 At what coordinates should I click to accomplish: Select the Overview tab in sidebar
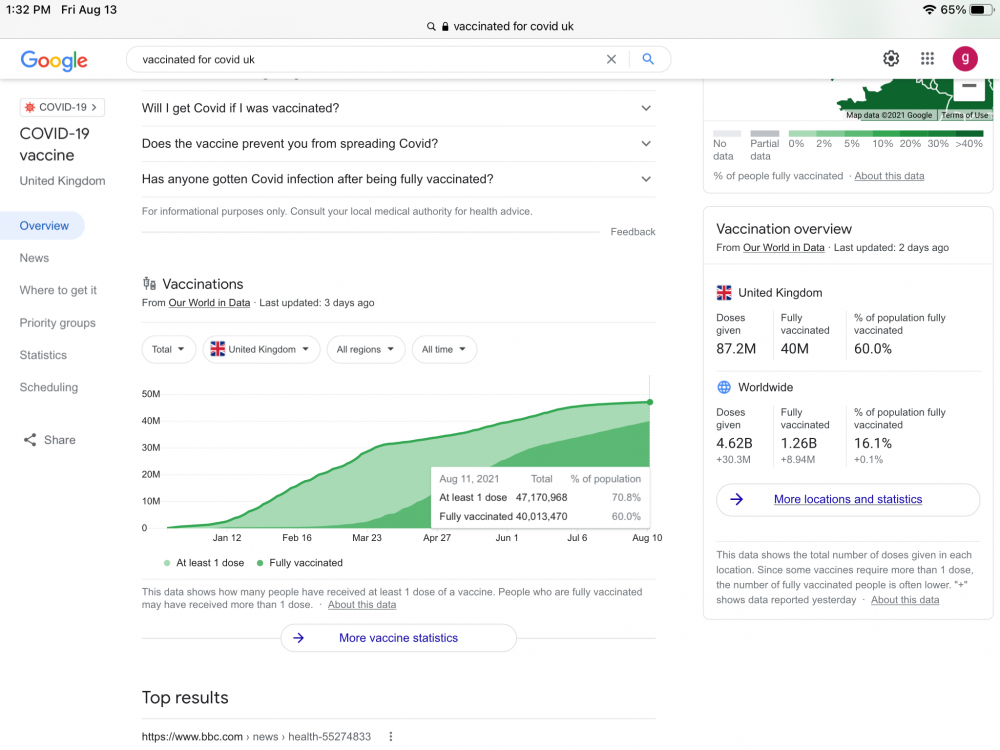pyautogui.click(x=44, y=226)
